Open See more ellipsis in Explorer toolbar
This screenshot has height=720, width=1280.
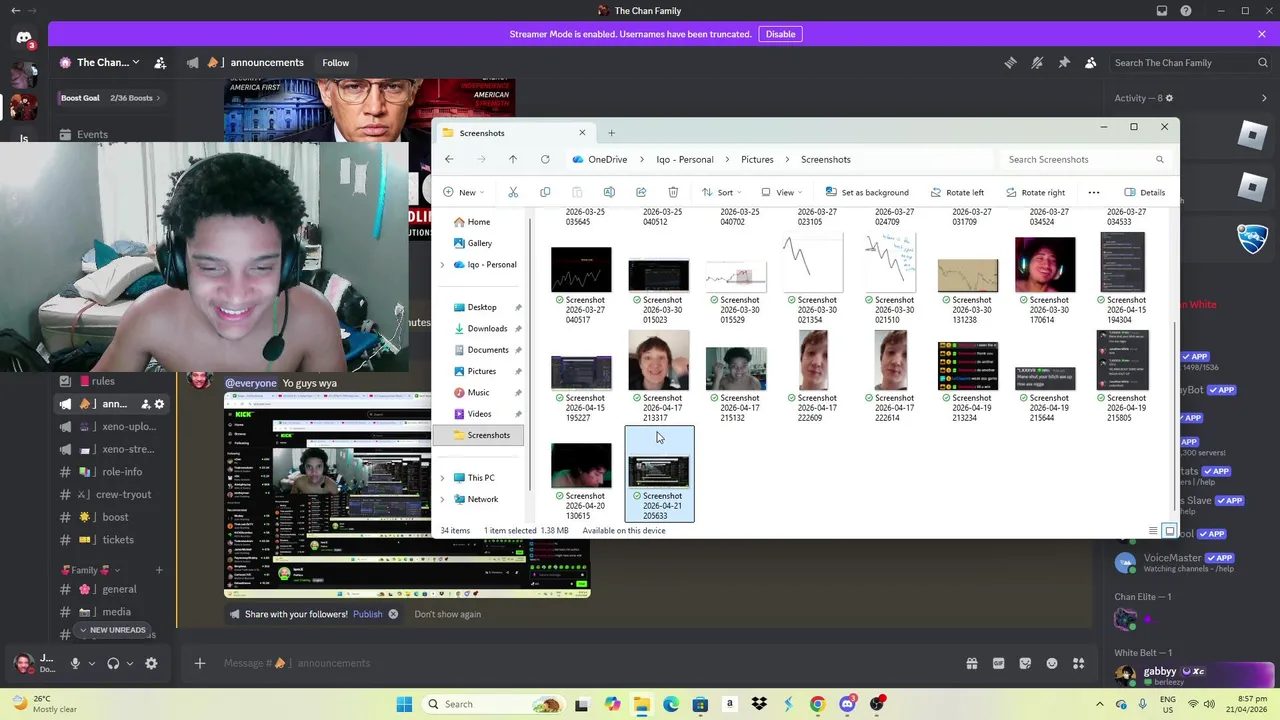1094,192
